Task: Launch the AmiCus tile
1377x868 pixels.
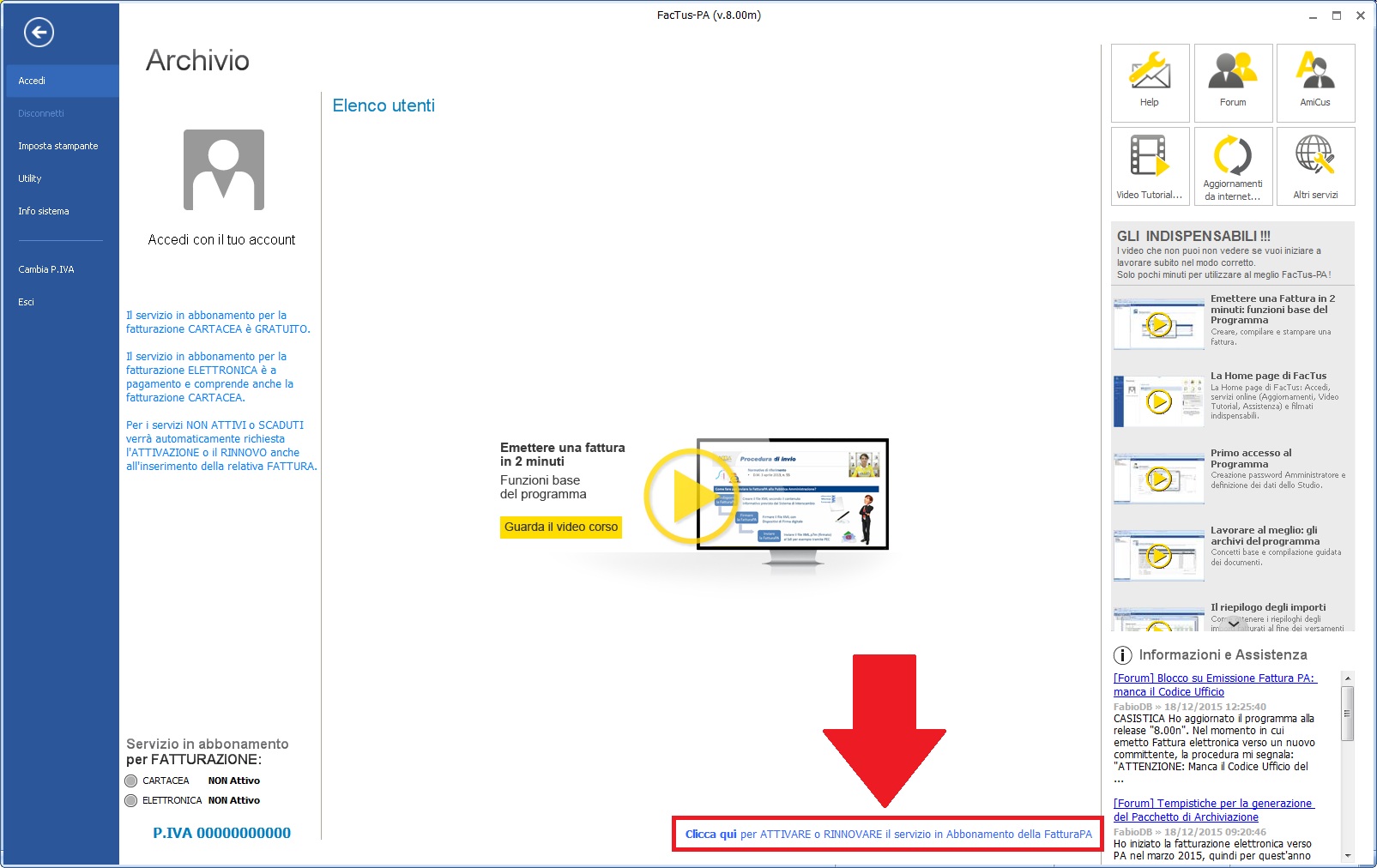Action: click(x=1315, y=82)
